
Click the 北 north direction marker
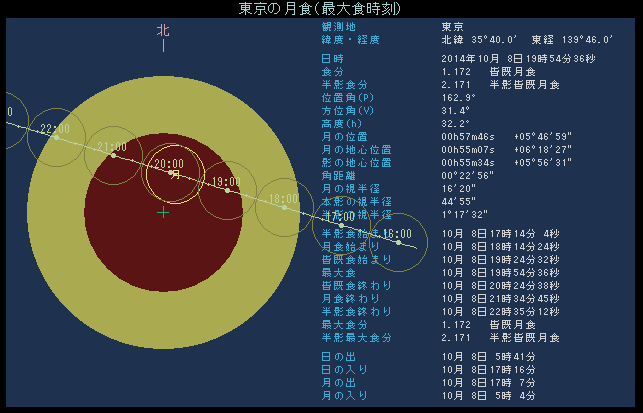(x=163, y=31)
